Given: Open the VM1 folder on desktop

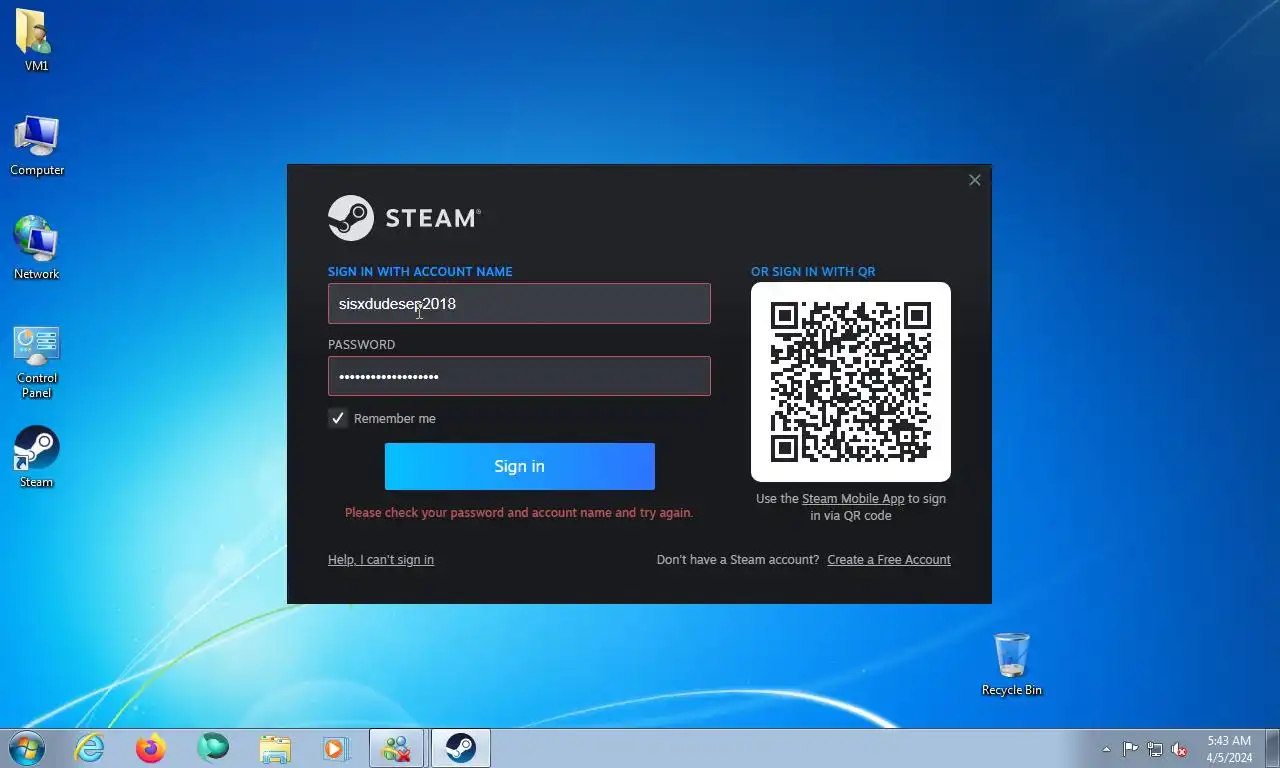Looking at the screenshot, I should click(36, 40).
